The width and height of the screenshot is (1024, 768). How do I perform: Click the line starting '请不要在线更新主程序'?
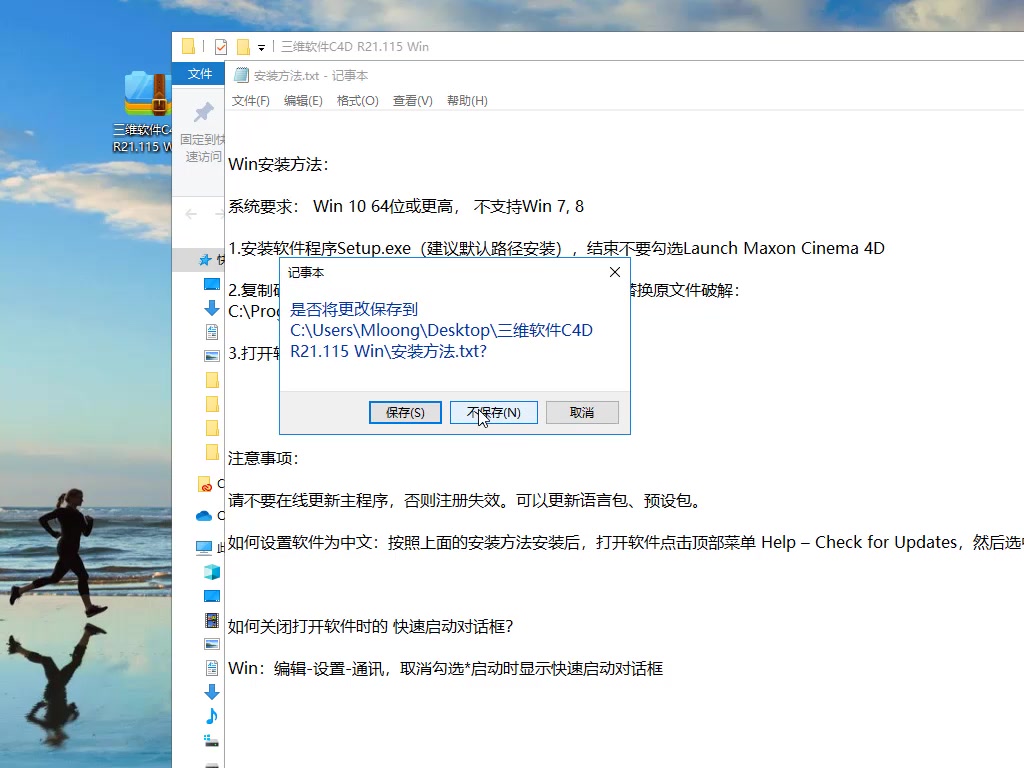(465, 501)
